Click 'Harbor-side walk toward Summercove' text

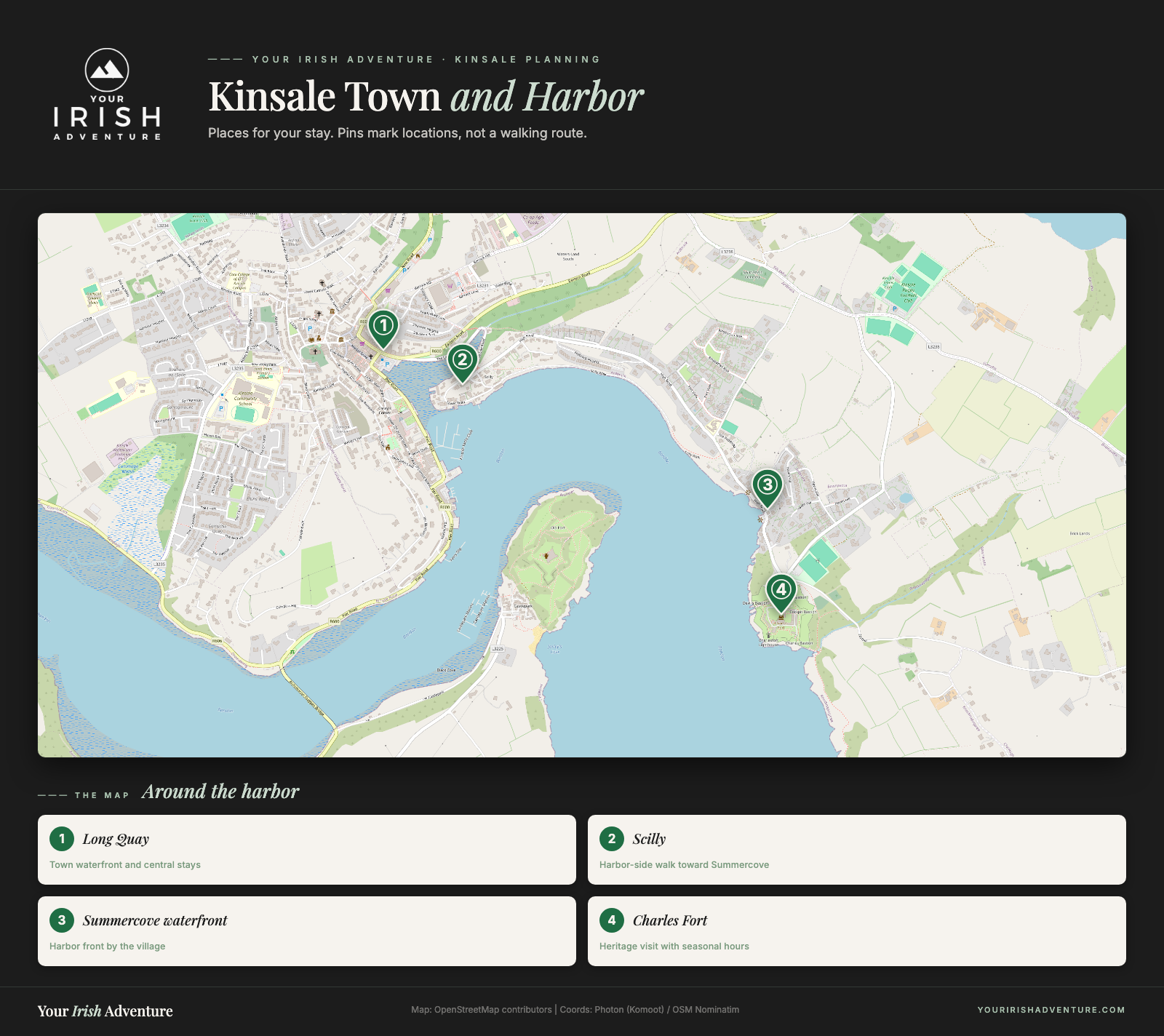pos(684,865)
